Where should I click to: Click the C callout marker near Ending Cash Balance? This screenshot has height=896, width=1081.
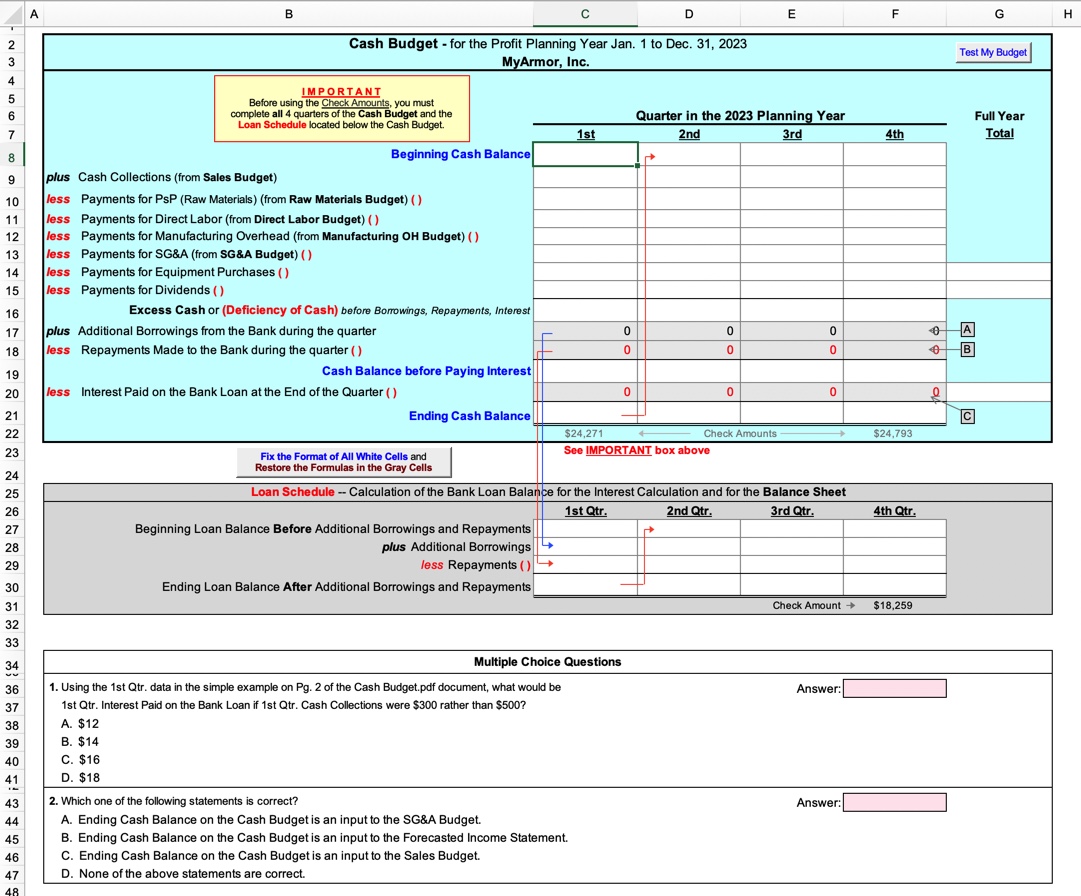(966, 415)
